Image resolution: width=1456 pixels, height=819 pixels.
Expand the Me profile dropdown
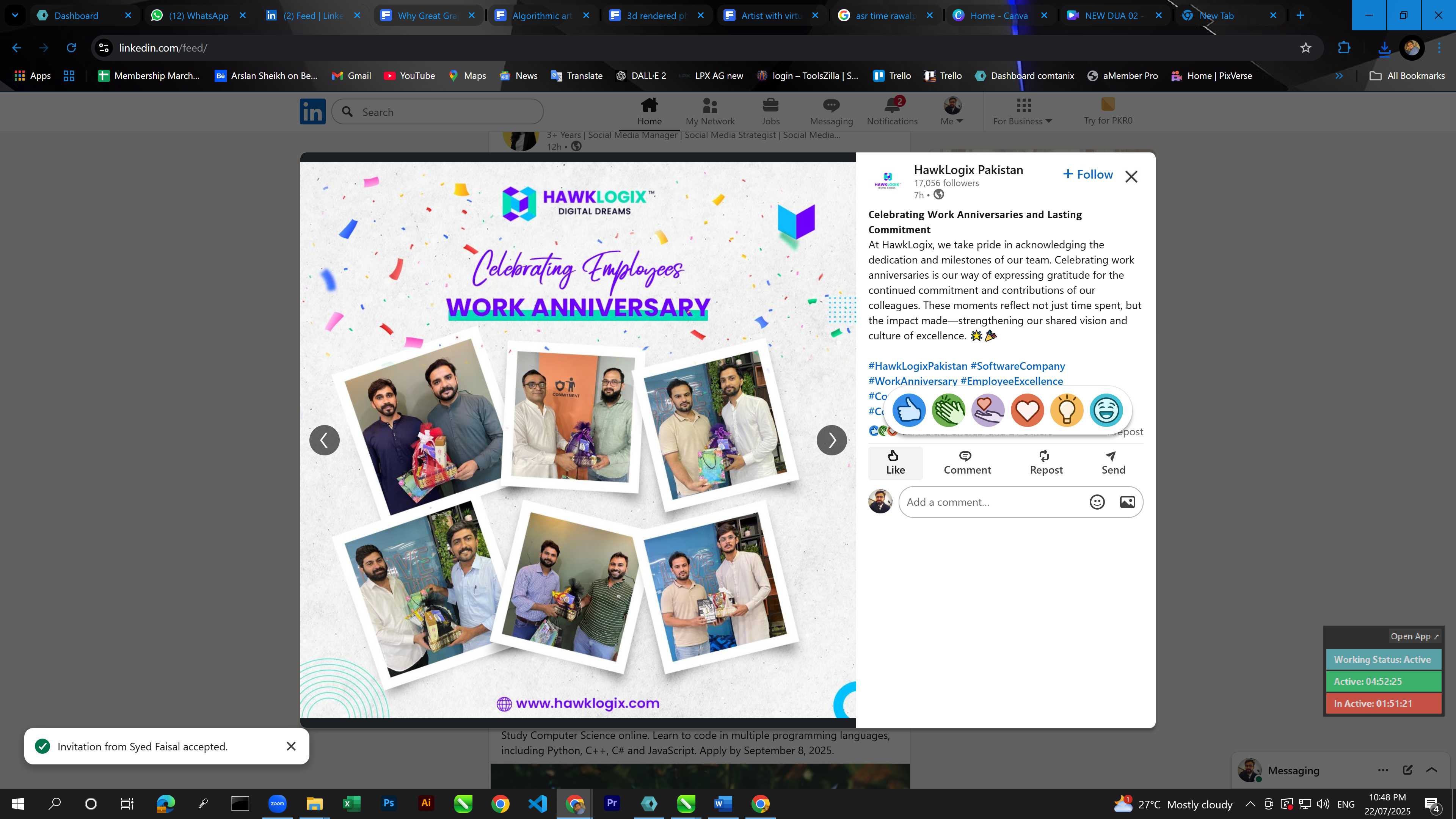[x=952, y=112]
